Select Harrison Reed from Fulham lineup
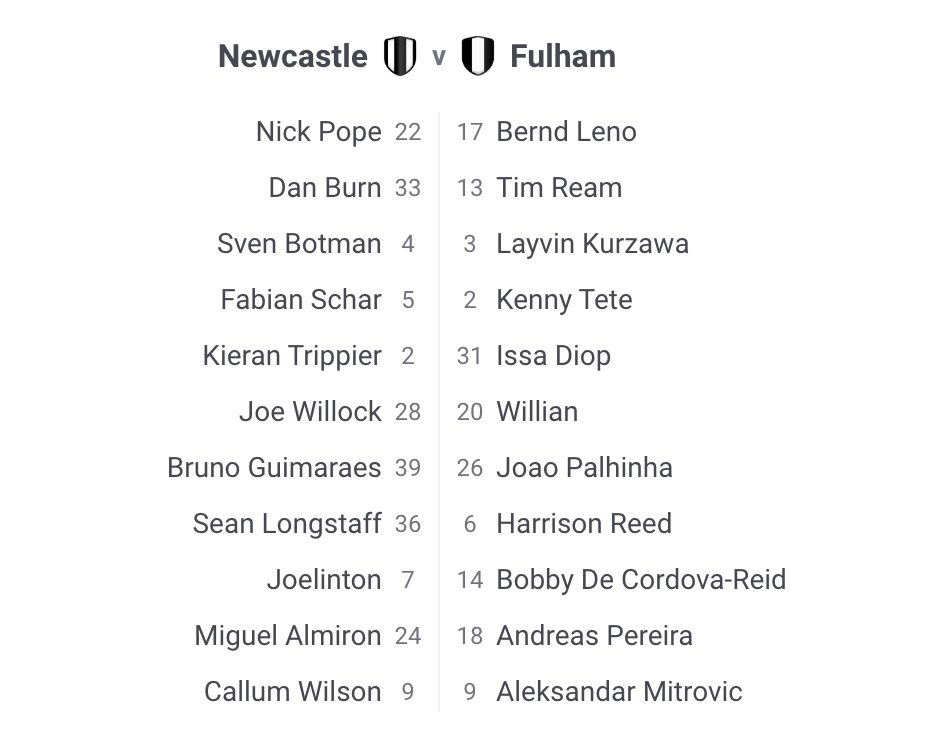Screen dimensions: 926x734 click(x=584, y=524)
